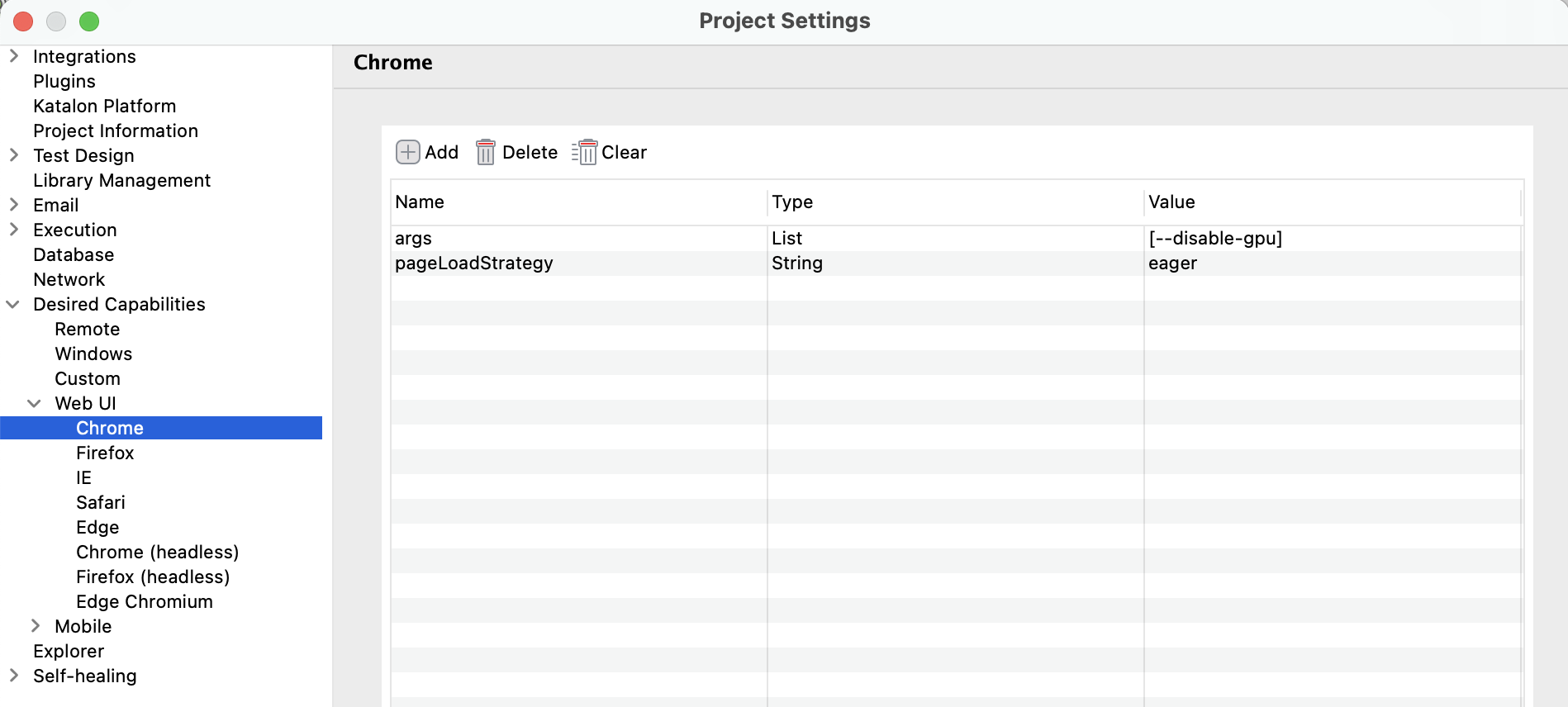Select Chrome (headless) settings
1568x707 pixels.
tap(157, 552)
